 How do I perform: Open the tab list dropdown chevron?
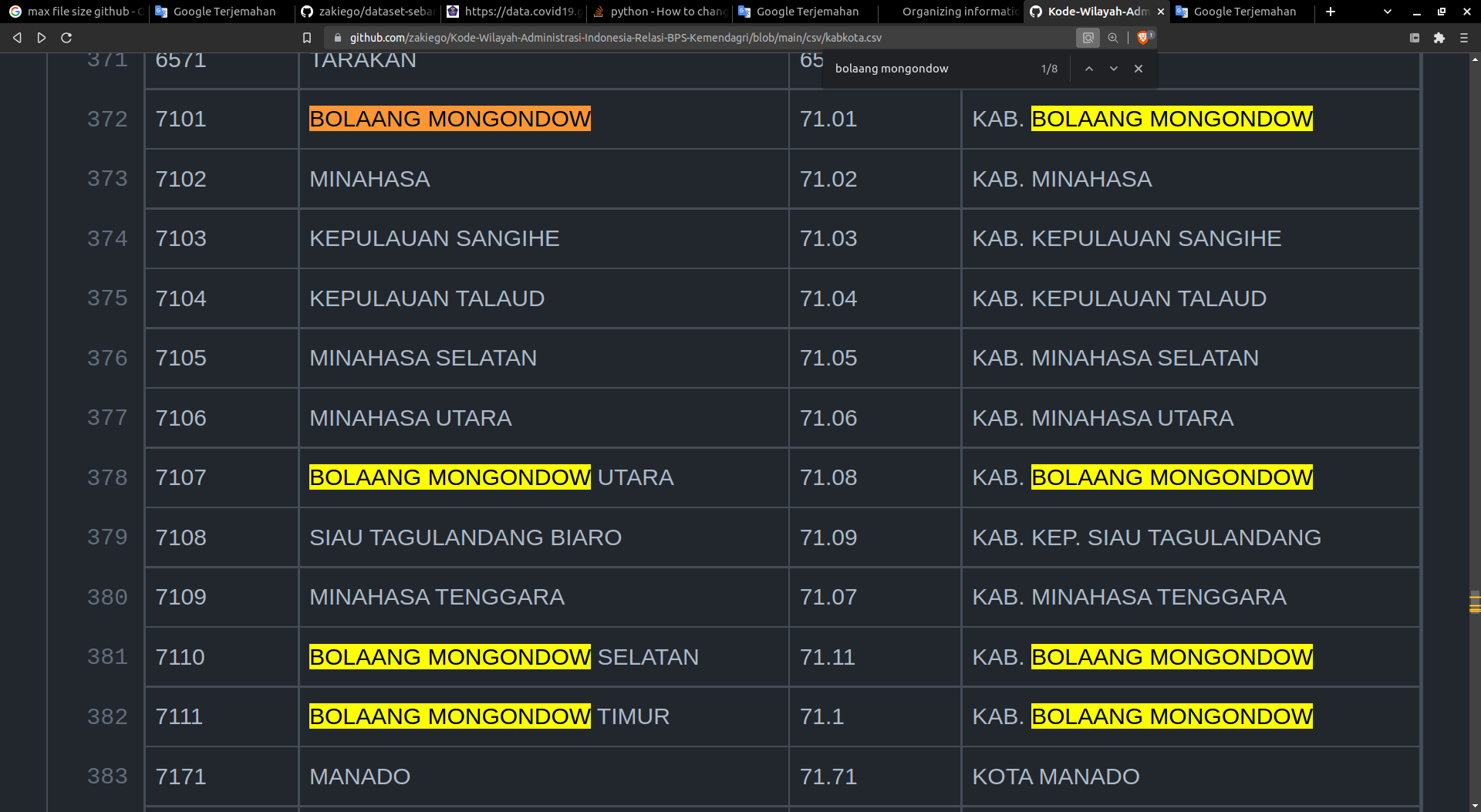tap(1386, 12)
